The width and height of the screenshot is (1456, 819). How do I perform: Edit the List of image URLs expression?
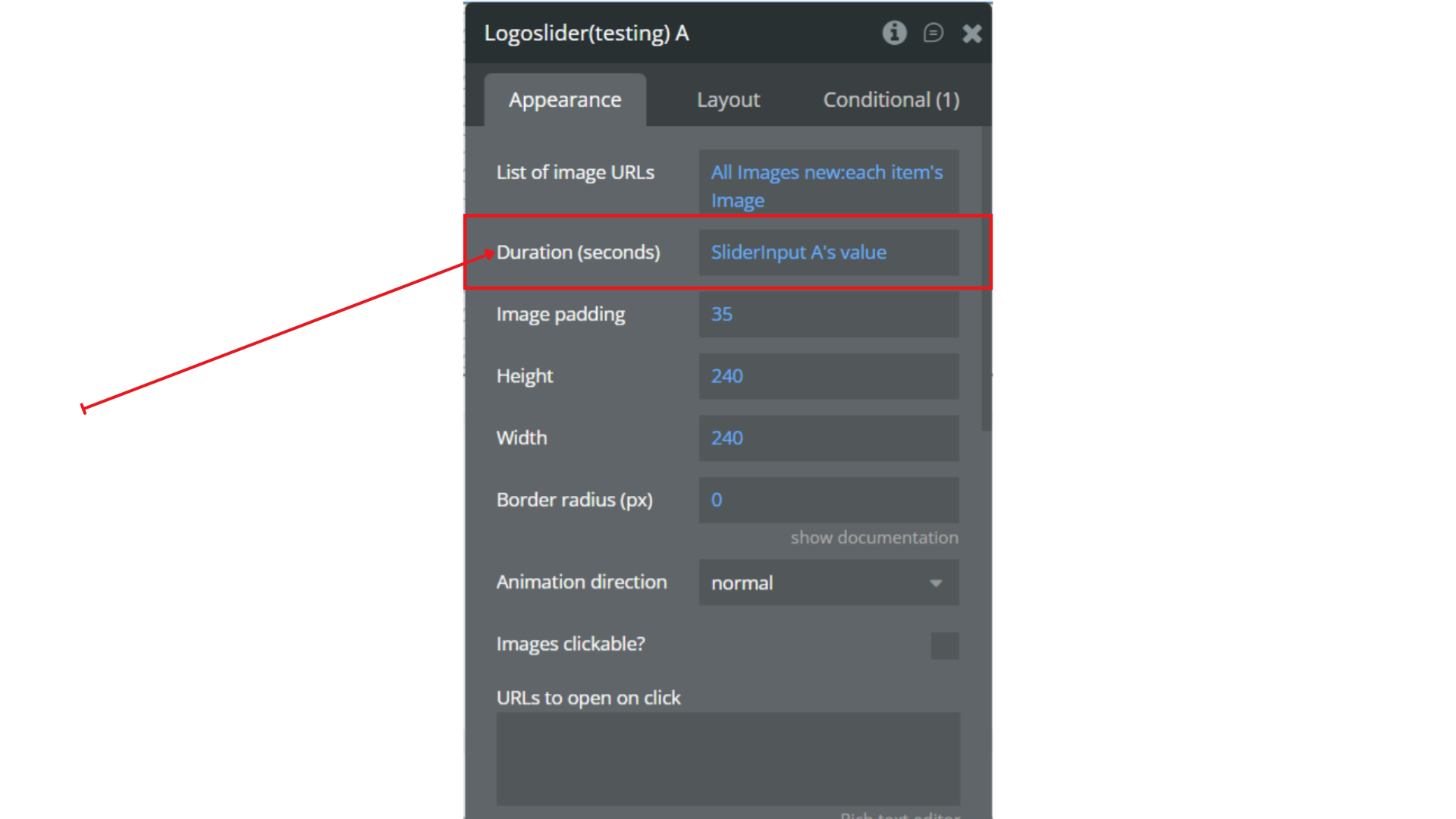pyautogui.click(x=827, y=186)
